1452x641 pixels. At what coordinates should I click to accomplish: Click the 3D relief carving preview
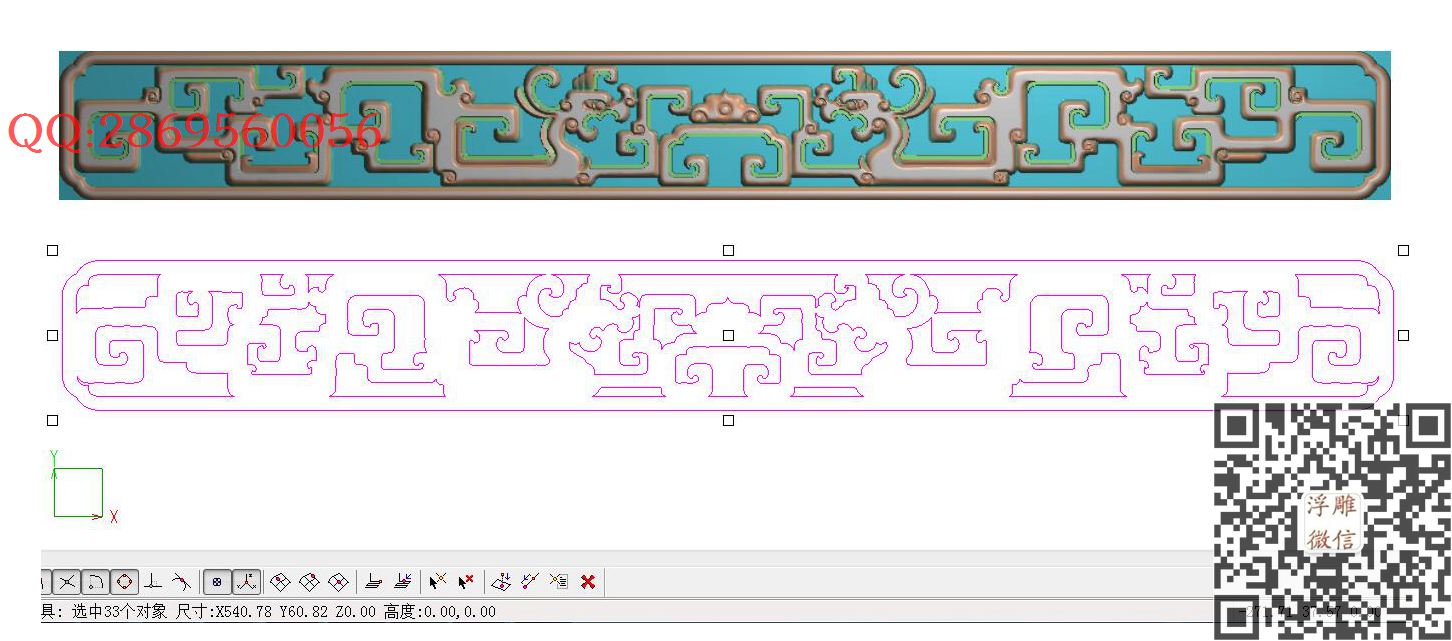[724, 125]
